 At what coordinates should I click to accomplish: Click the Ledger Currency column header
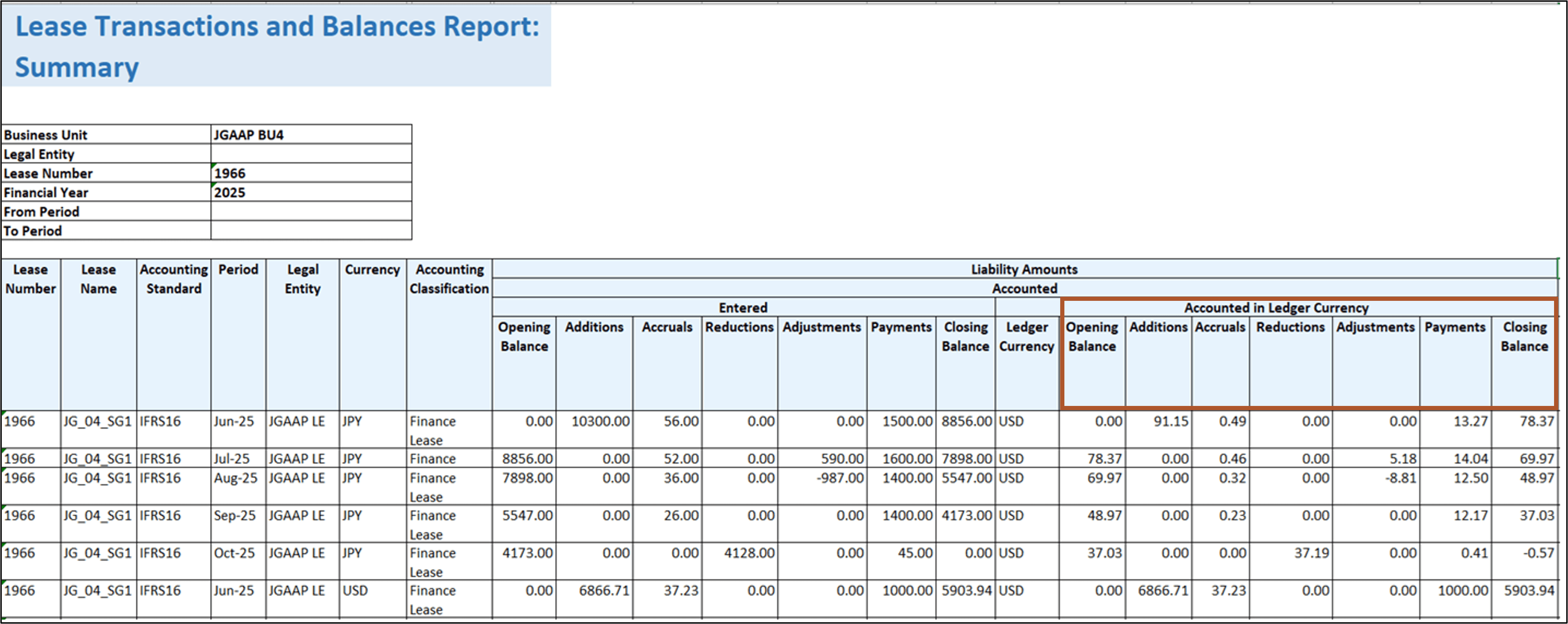pos(1026,337)
